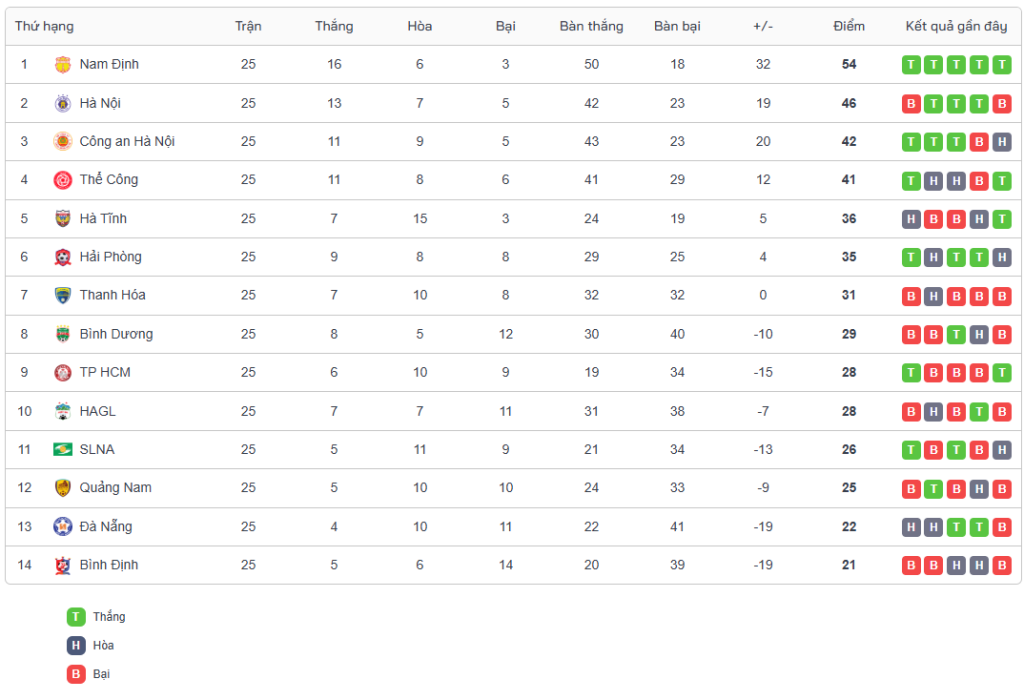This screenshot has width=1024, height=700.
Task: Click the Thể Công red badge icon
Action: (x=63, y=180)
